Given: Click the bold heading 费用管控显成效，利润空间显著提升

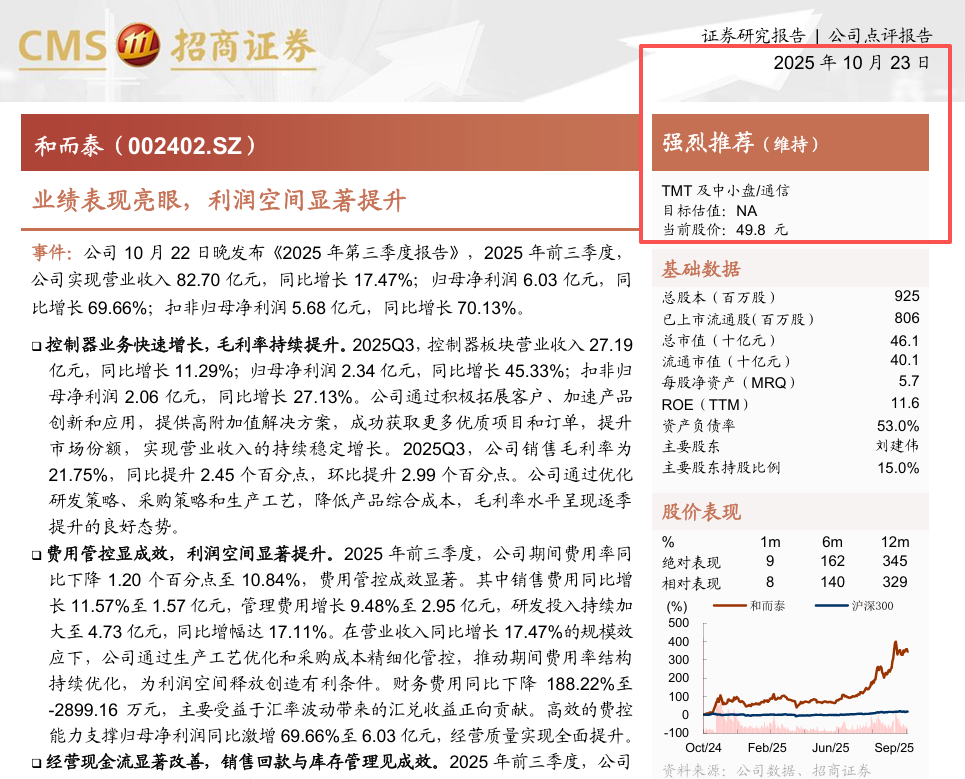Looking at the screenshot, I should (190, 553).
